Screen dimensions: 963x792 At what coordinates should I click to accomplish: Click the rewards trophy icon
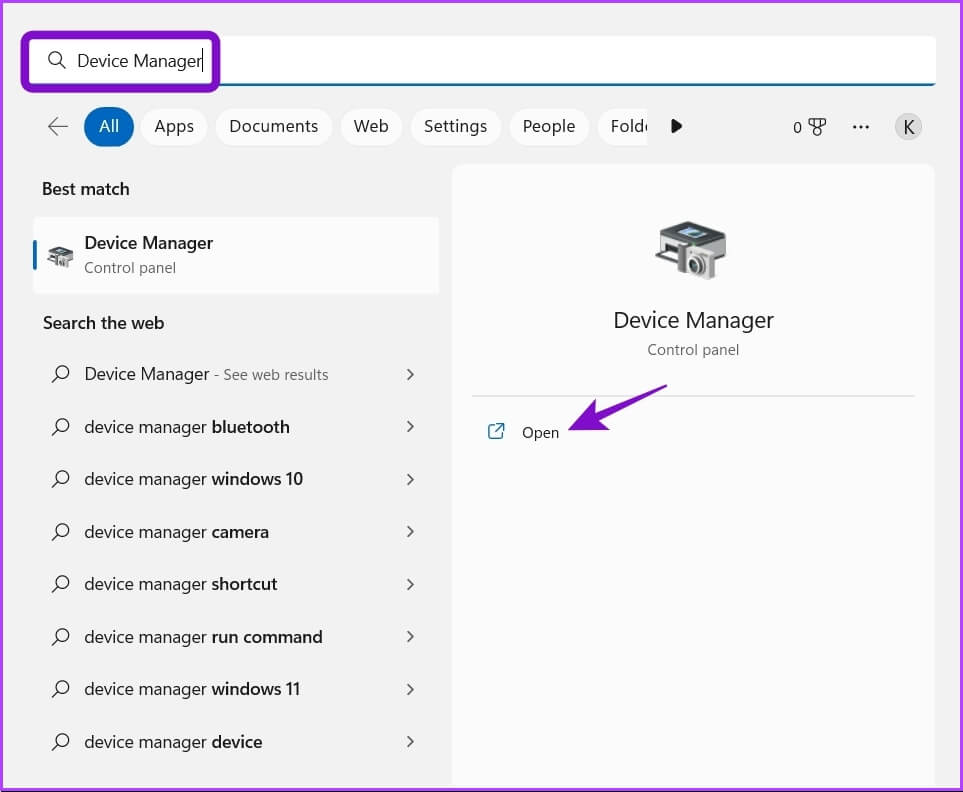click(817, 127)
